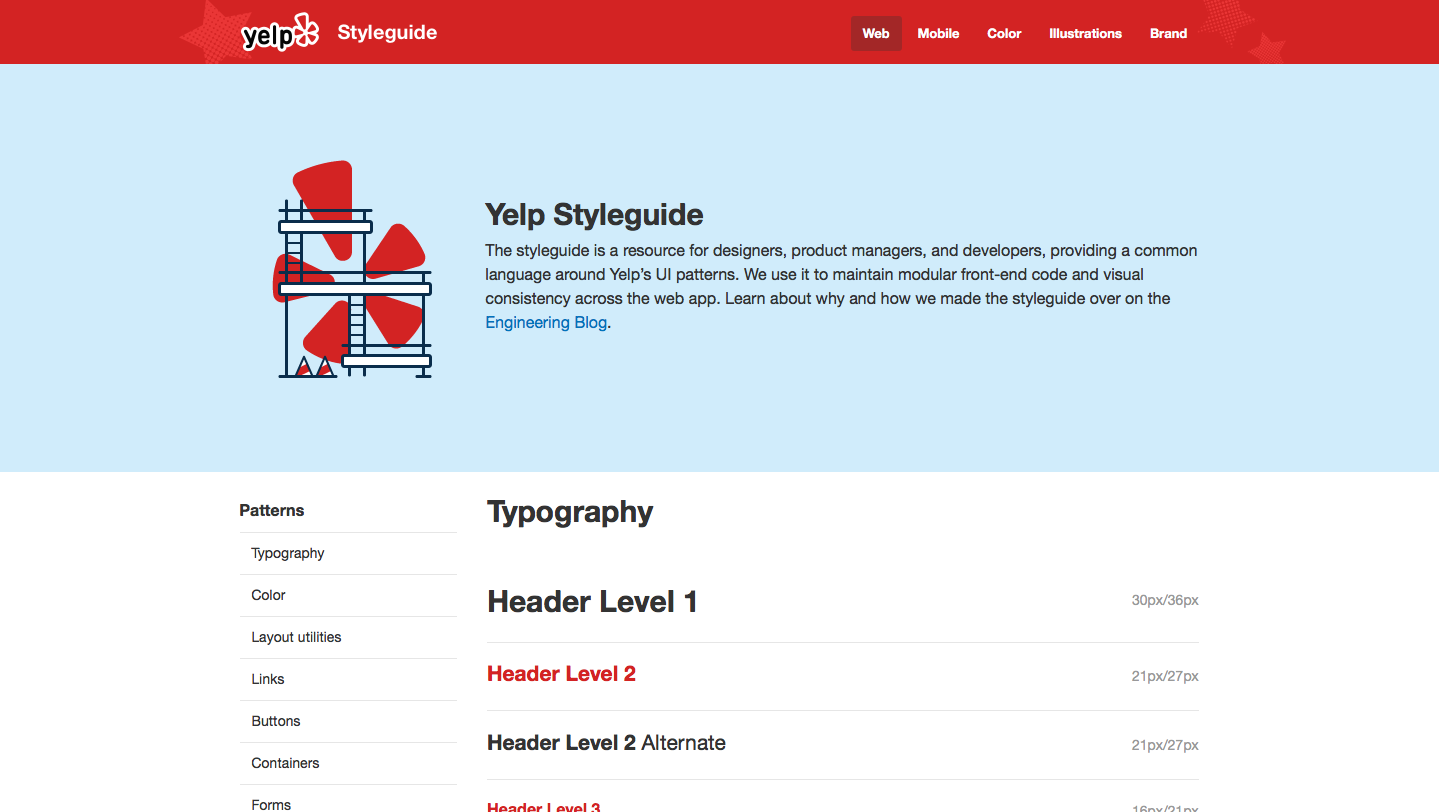
Task: Click the Patterns sidebar heading
Action: pos(272,510)
